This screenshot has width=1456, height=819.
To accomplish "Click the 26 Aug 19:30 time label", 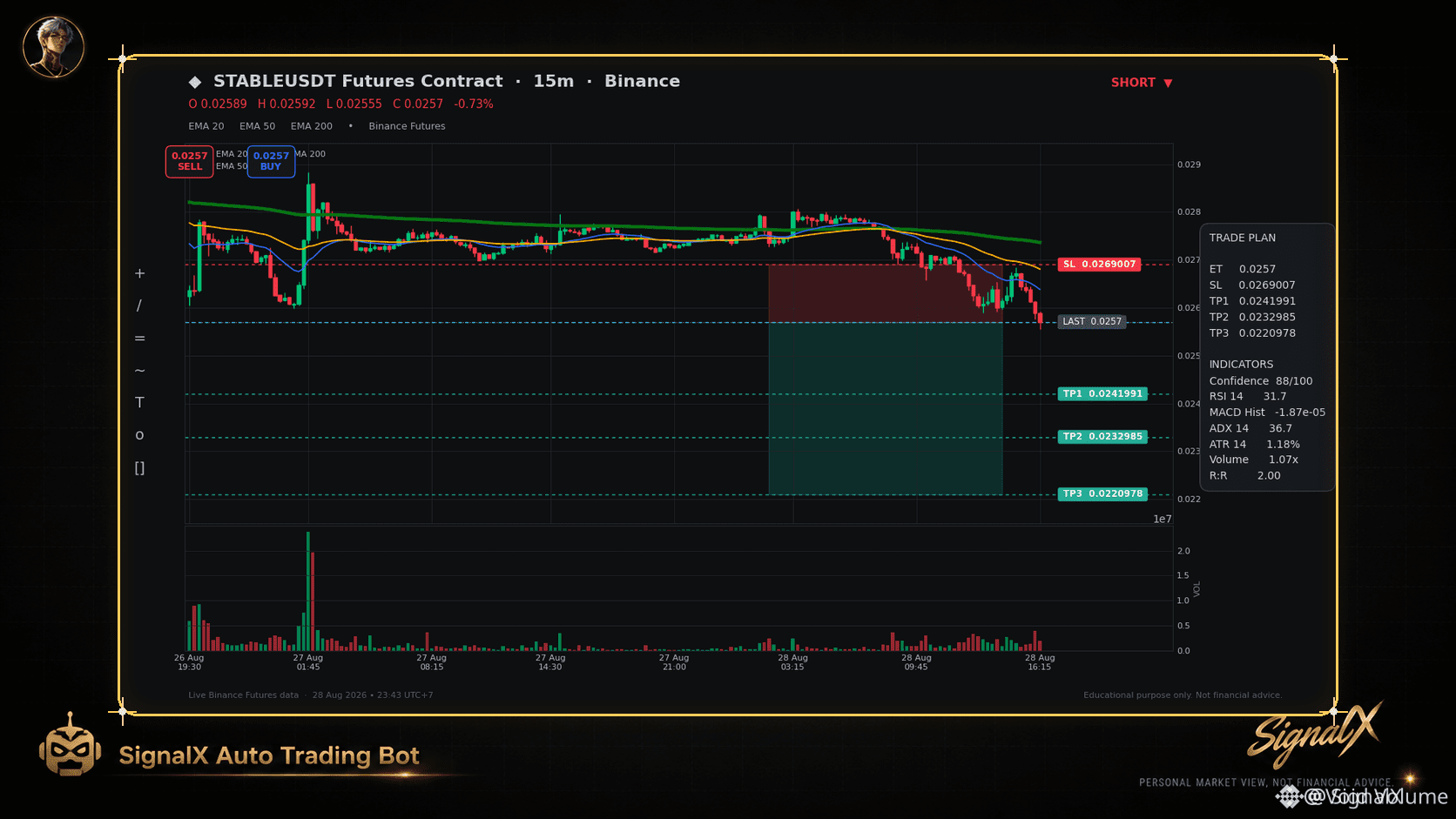I will pyautogui.click(x=189, y=662).
